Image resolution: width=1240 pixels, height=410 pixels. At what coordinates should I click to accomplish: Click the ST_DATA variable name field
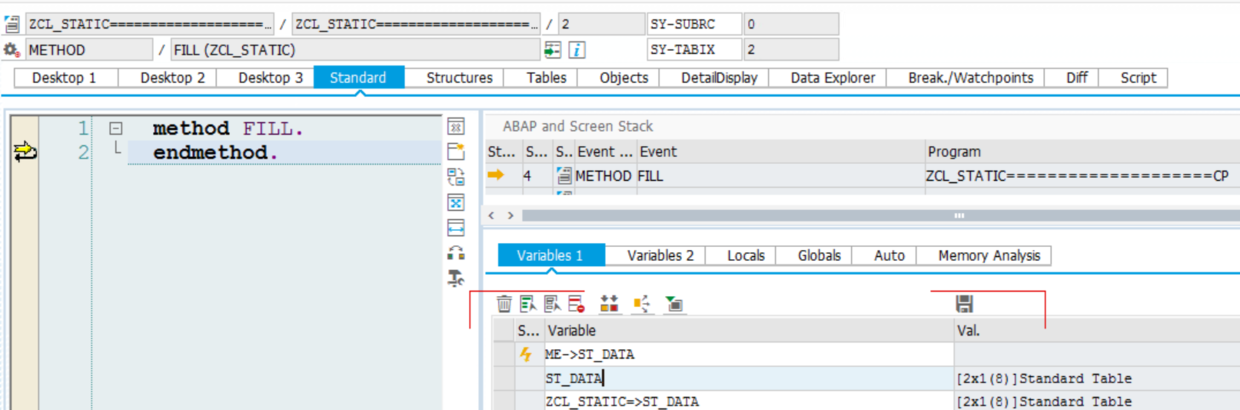pos(749,378)
